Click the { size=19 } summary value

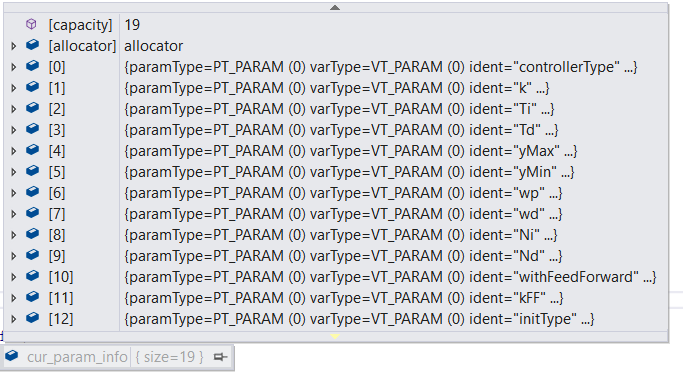click(169, 357)
